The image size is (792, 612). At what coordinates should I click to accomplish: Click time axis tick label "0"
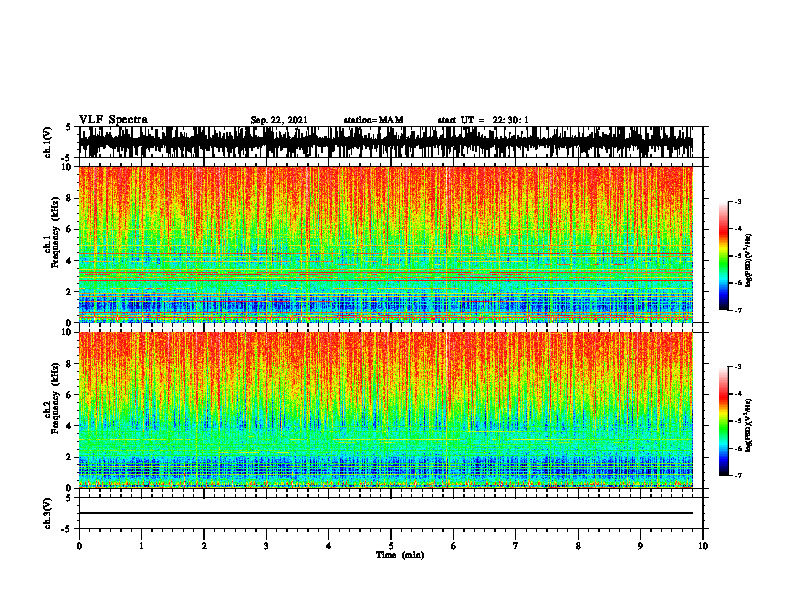click(x=79, y=546)
